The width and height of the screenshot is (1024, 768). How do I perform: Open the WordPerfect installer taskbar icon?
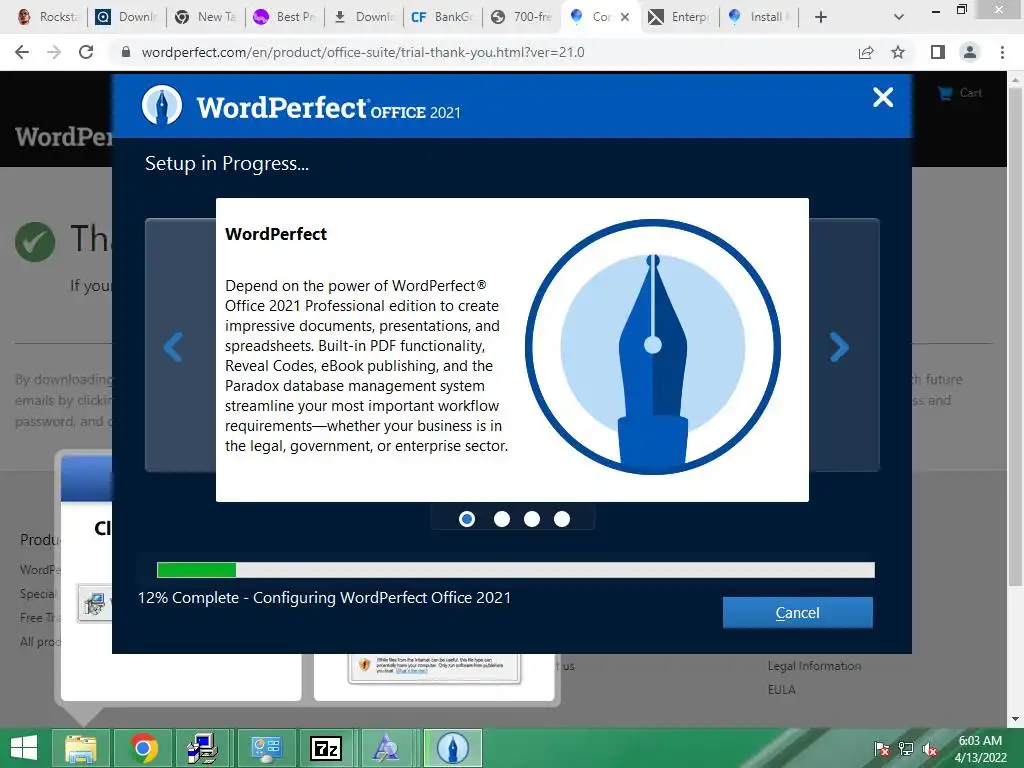point(453,748)
